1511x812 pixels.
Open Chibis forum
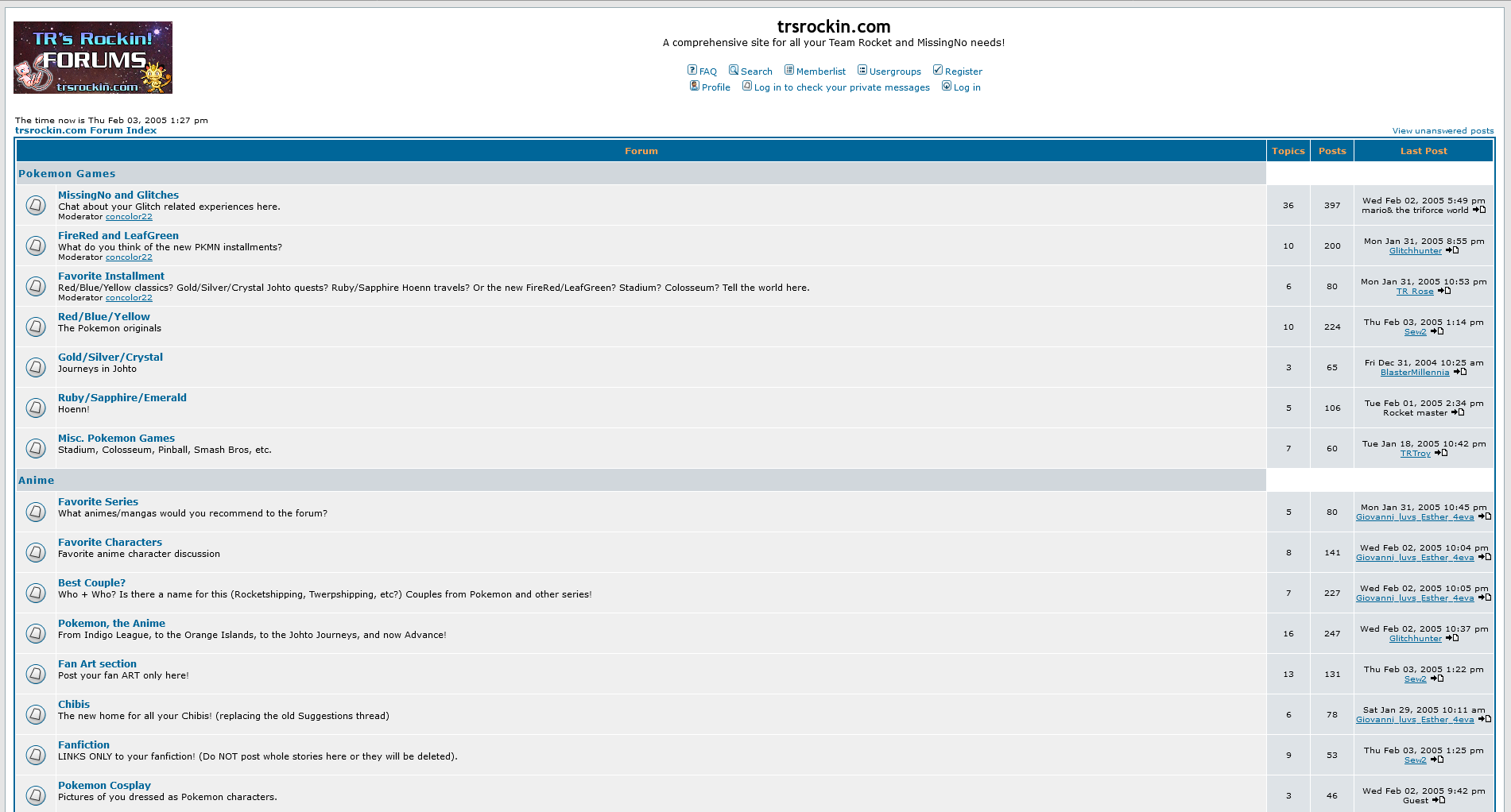coord(74,704)
